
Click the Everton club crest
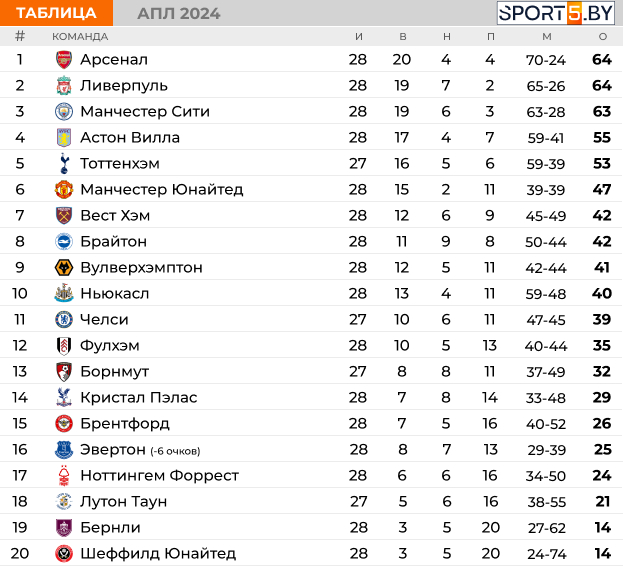pos(64,450)
